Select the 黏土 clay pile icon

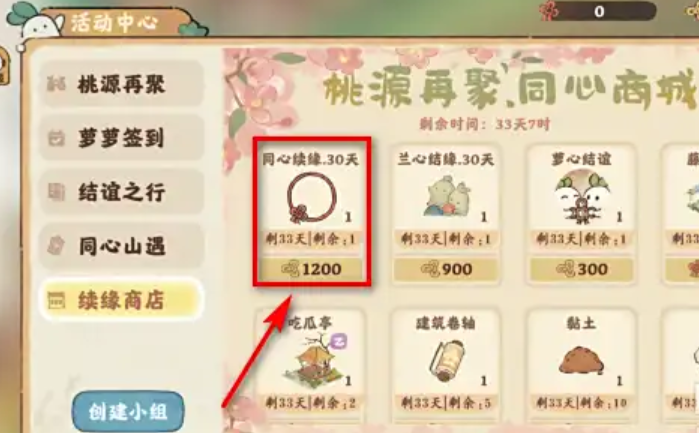pyautogui.click(x=581, y=360)
